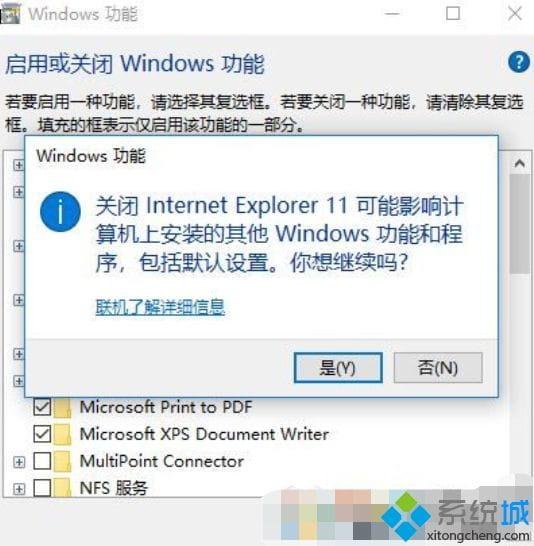Expand the NFS 服务 tree node
534x546 pixels.
(x=19, y=489)
